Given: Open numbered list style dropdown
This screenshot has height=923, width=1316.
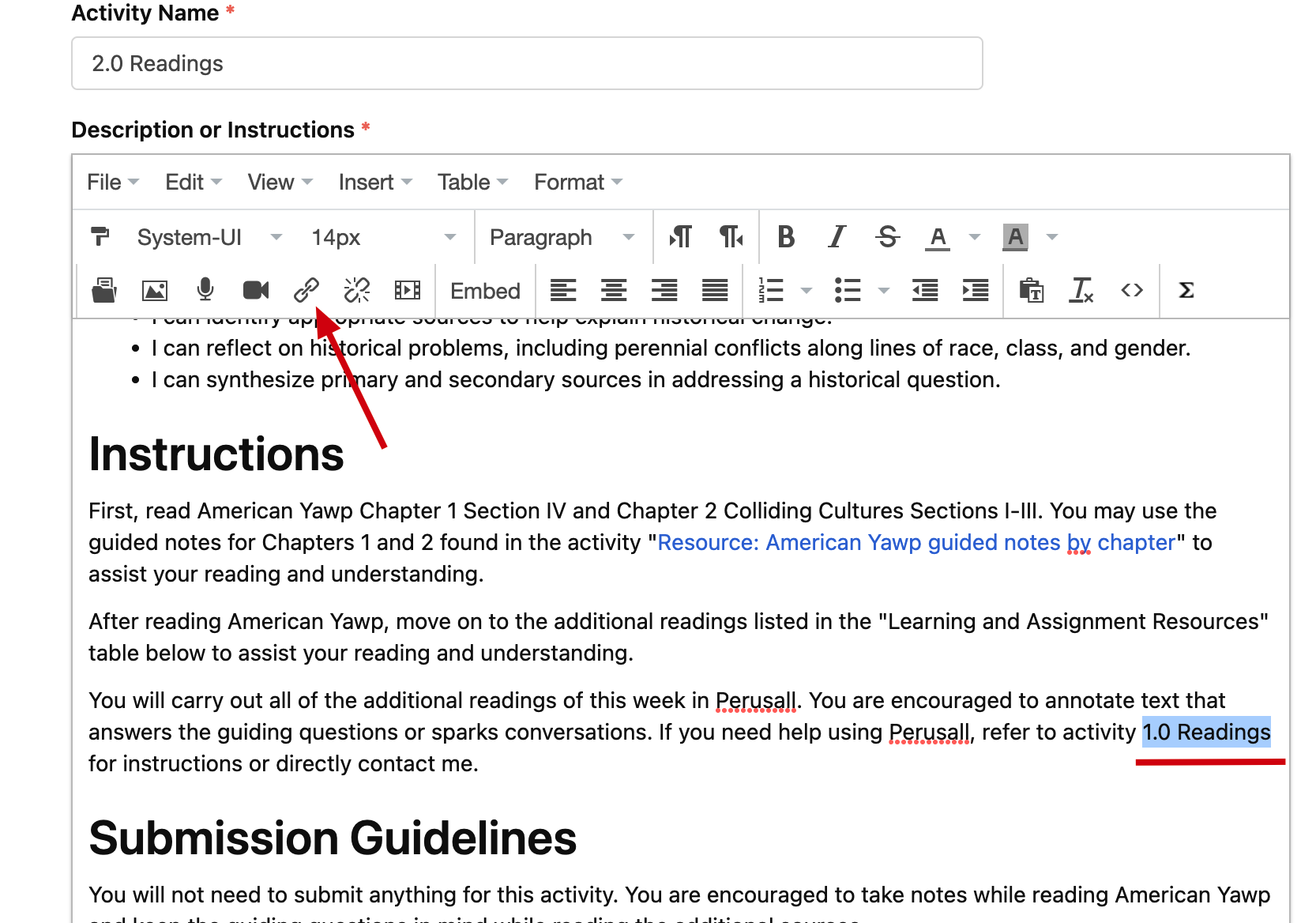Looking at the screenshot, I should click(807, 290).
